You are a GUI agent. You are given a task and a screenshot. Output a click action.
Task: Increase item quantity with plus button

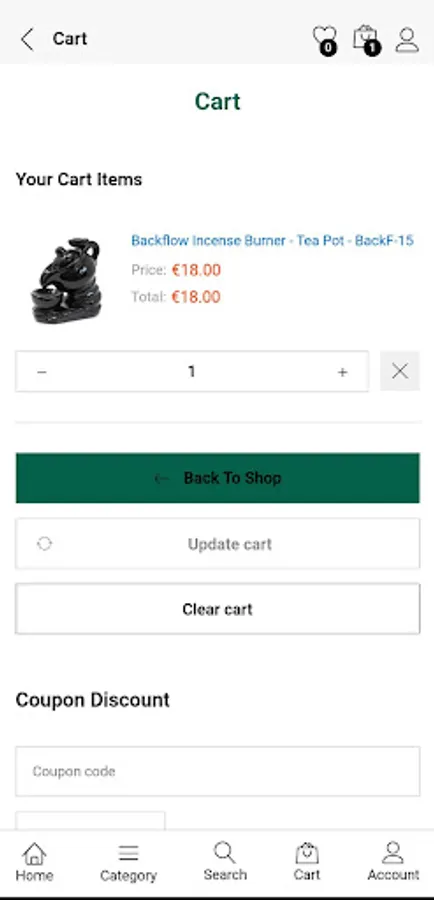342,372
